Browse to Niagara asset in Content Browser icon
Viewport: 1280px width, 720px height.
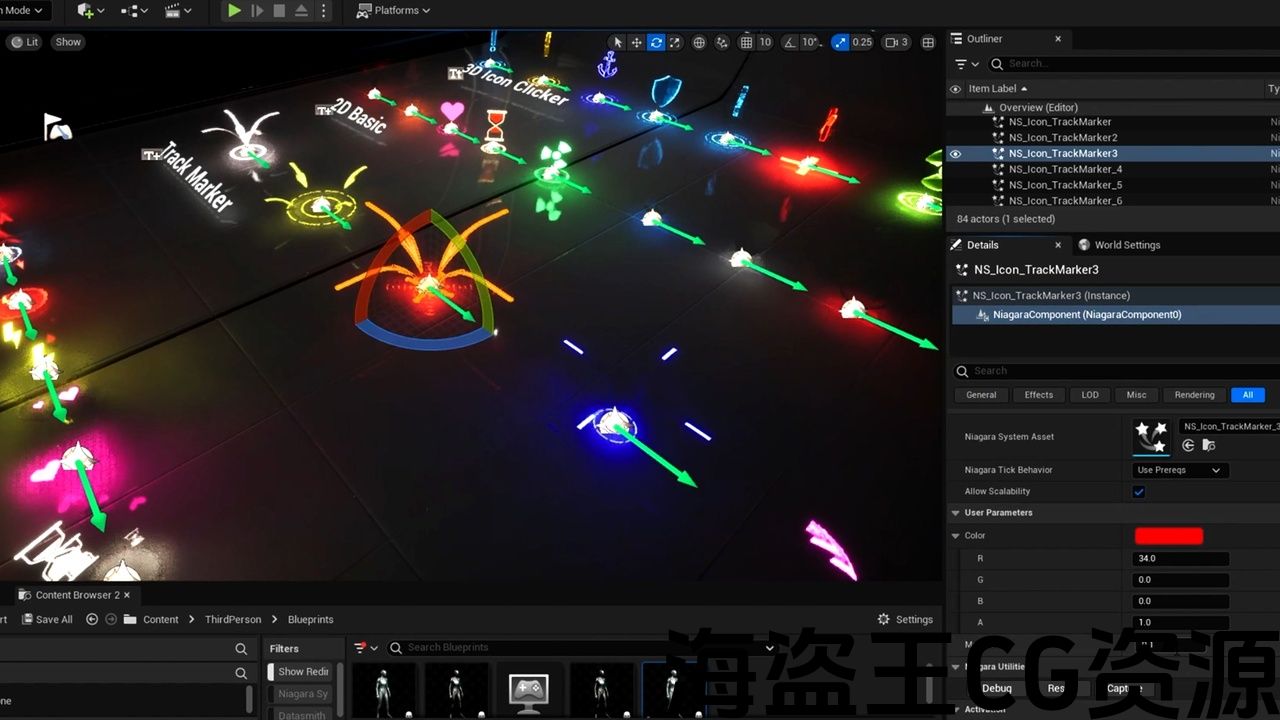point(1209,445)
